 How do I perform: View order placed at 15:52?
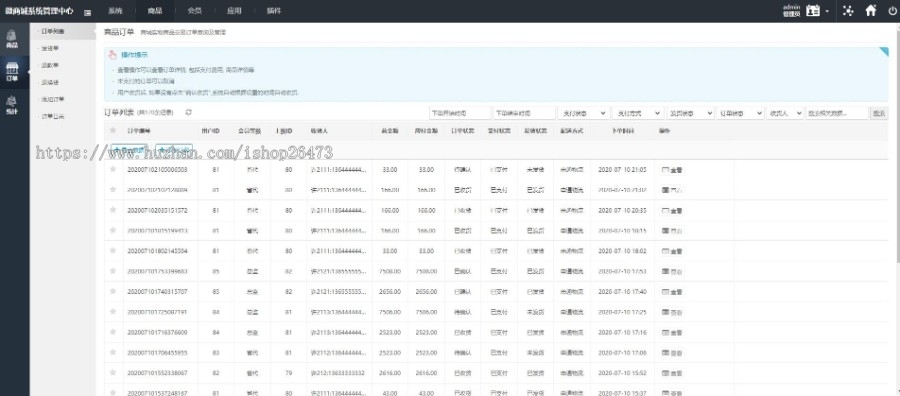point(672,374)
